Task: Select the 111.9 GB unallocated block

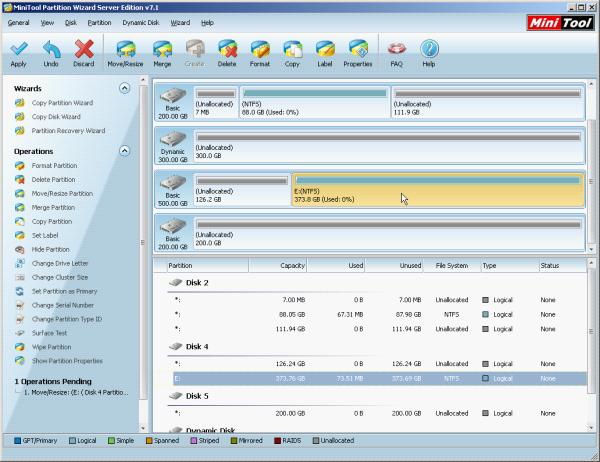Action: pyautogui.click(x=488, y=102)
